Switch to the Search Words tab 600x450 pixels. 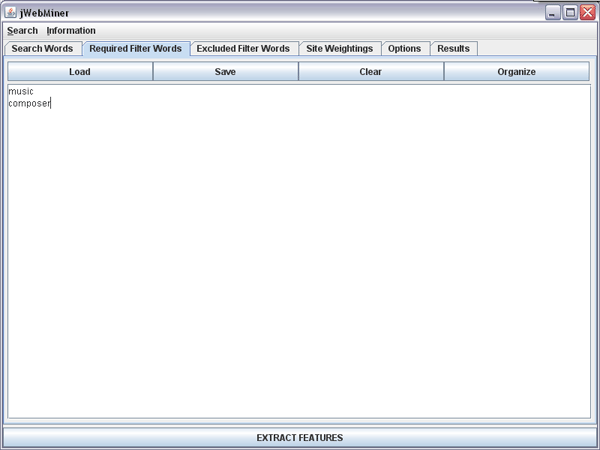pyautogui.click(x=42, y=48)
